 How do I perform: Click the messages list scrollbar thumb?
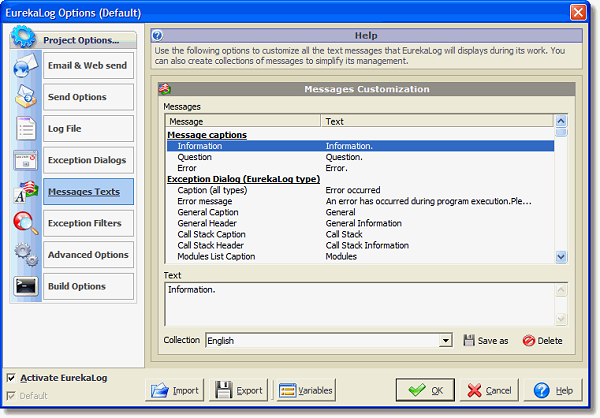tap(561, 132)
